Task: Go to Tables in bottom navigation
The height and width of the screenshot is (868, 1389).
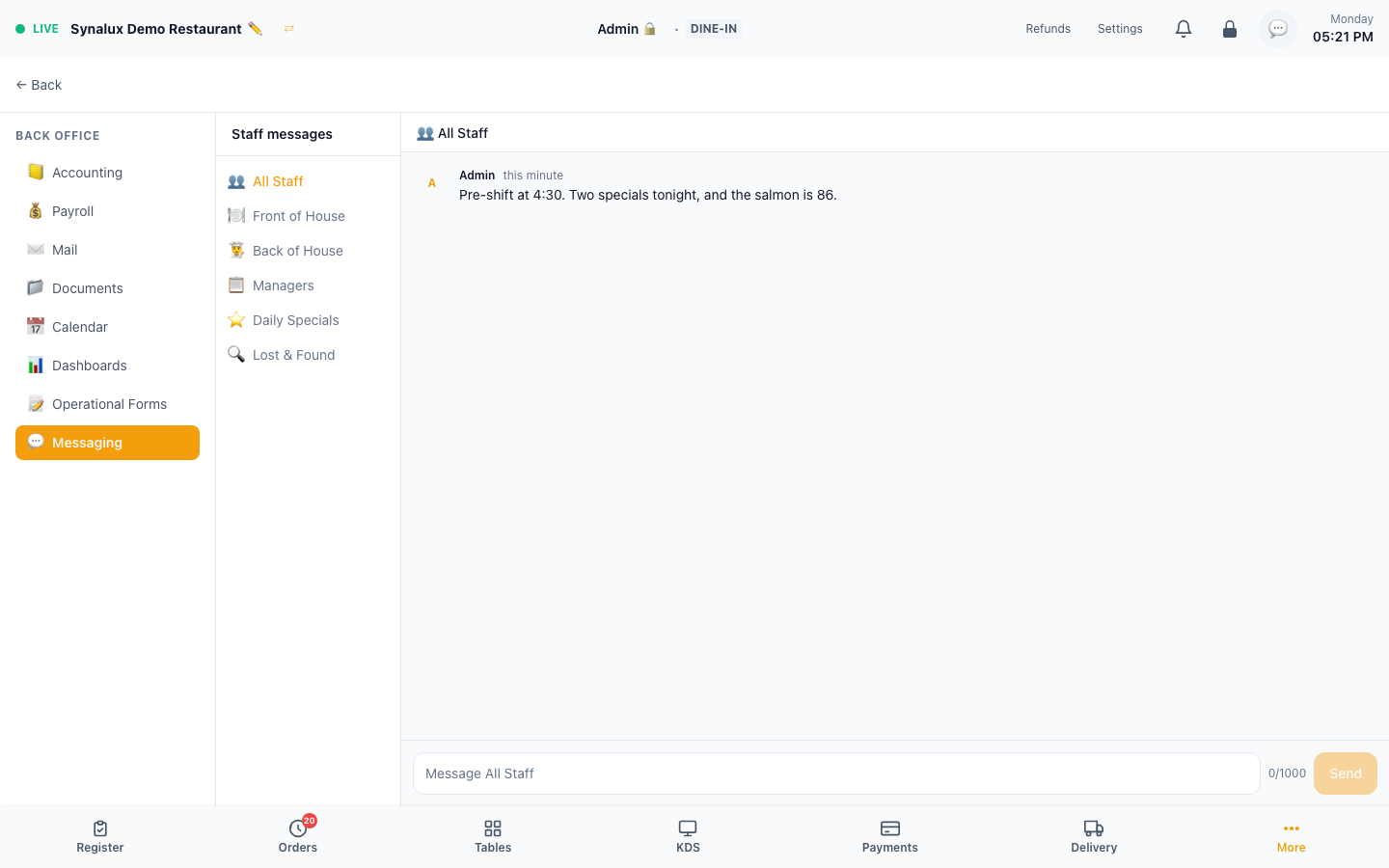Action: [493, 836]
